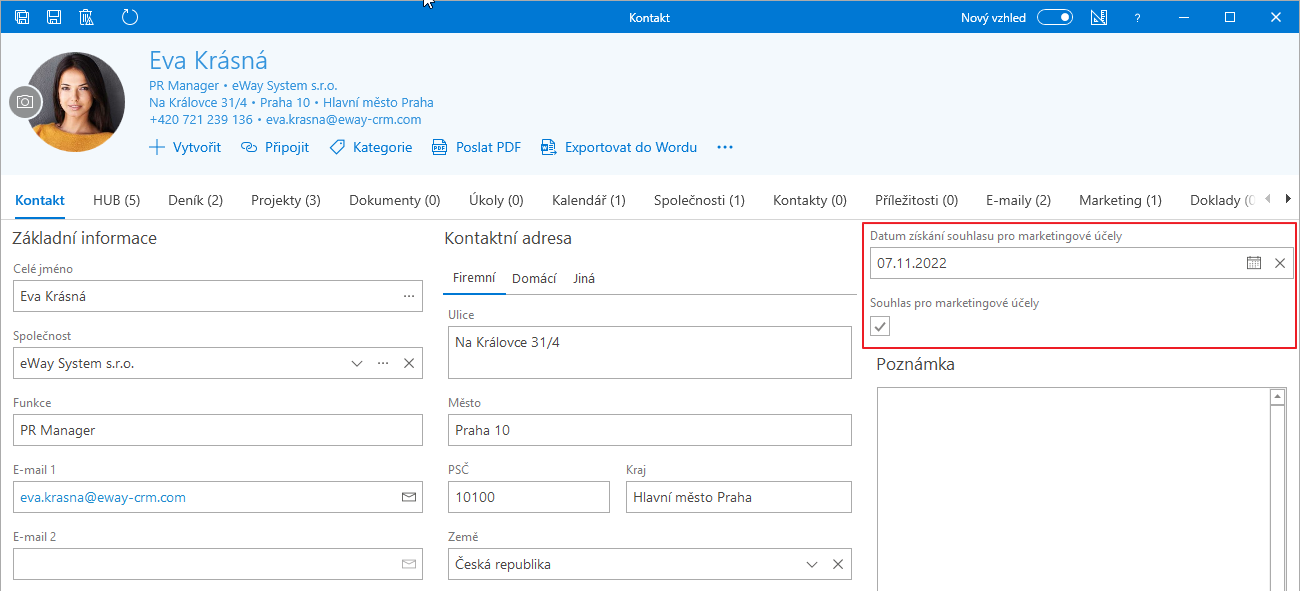Click the Delete trash icon

coord(86,17)
